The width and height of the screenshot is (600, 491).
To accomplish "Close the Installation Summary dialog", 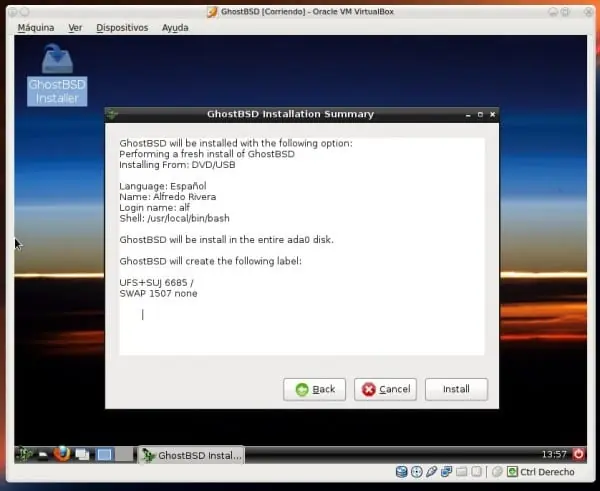I will pyautogui.click(x=492, y=114).
